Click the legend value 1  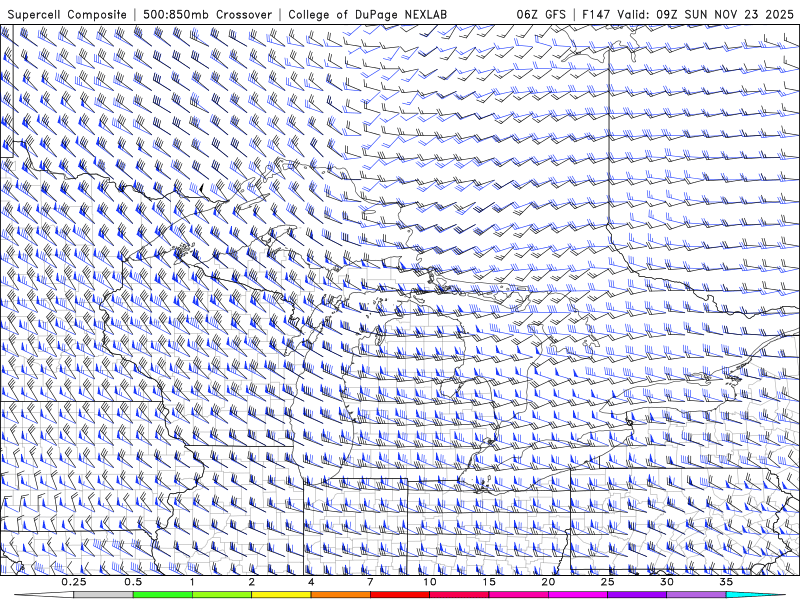tap(192, 582)
